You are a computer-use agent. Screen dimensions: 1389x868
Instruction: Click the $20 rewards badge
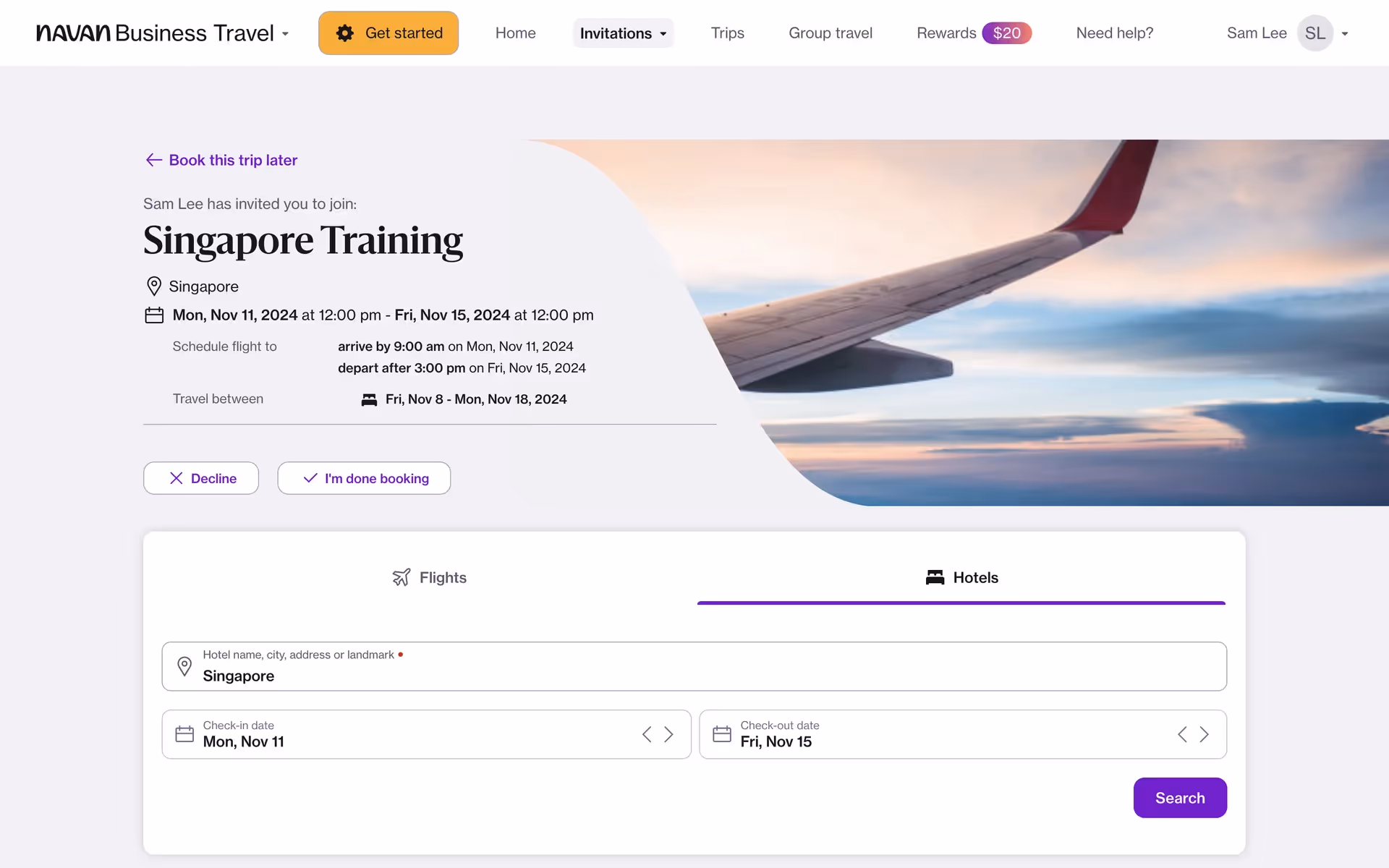(1006, 33)
